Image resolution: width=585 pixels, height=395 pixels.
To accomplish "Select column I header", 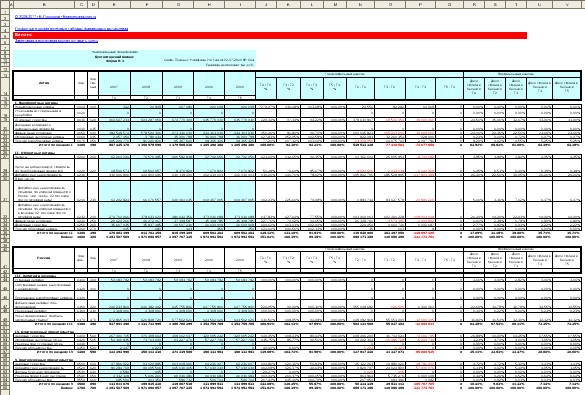I will click(240, 4).
